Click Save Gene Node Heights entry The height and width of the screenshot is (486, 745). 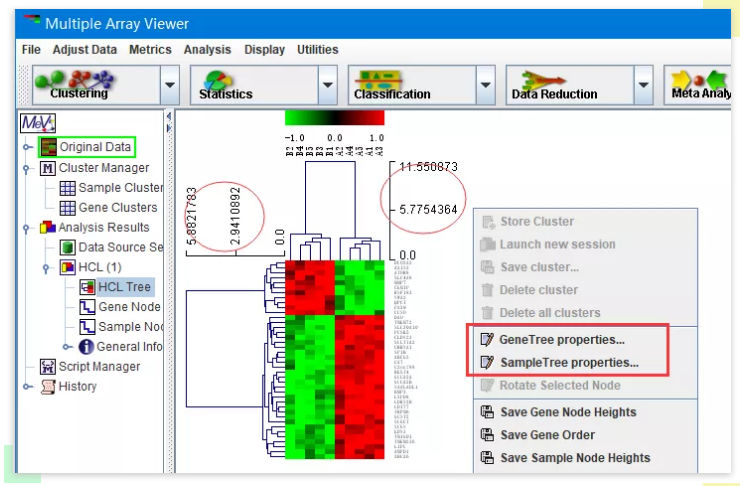(x=568, y=412)
